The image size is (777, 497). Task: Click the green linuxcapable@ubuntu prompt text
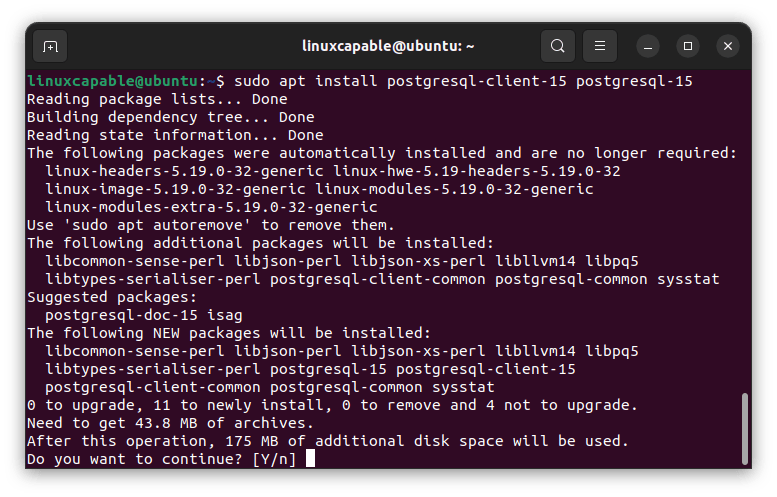[x=112, y=81]
